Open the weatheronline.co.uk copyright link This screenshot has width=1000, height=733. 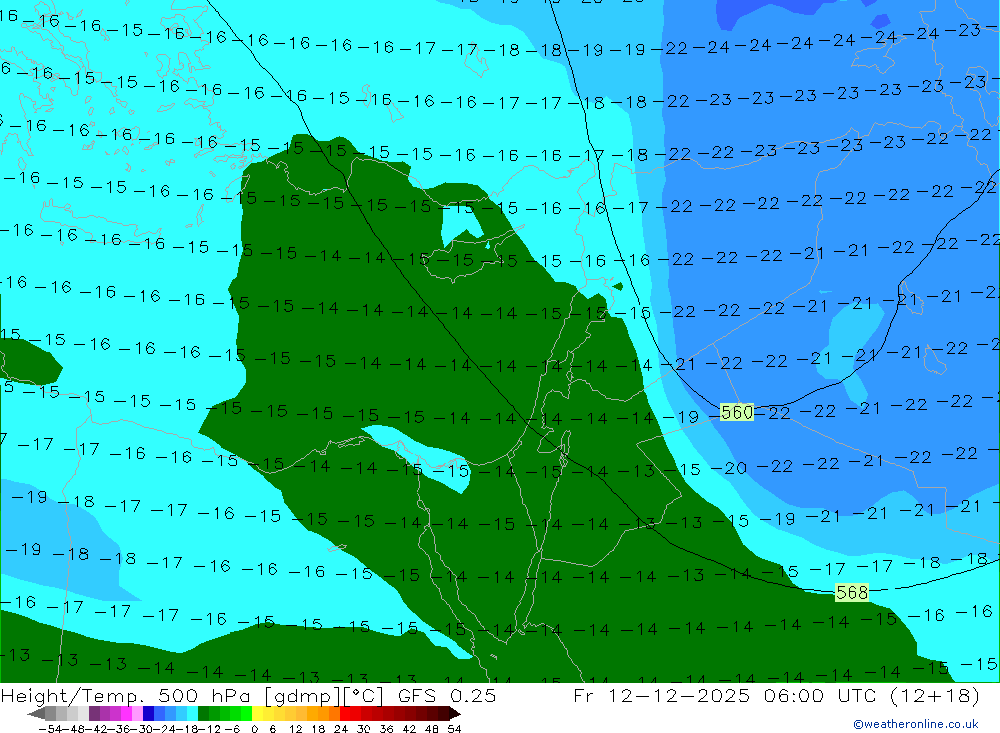916,724
